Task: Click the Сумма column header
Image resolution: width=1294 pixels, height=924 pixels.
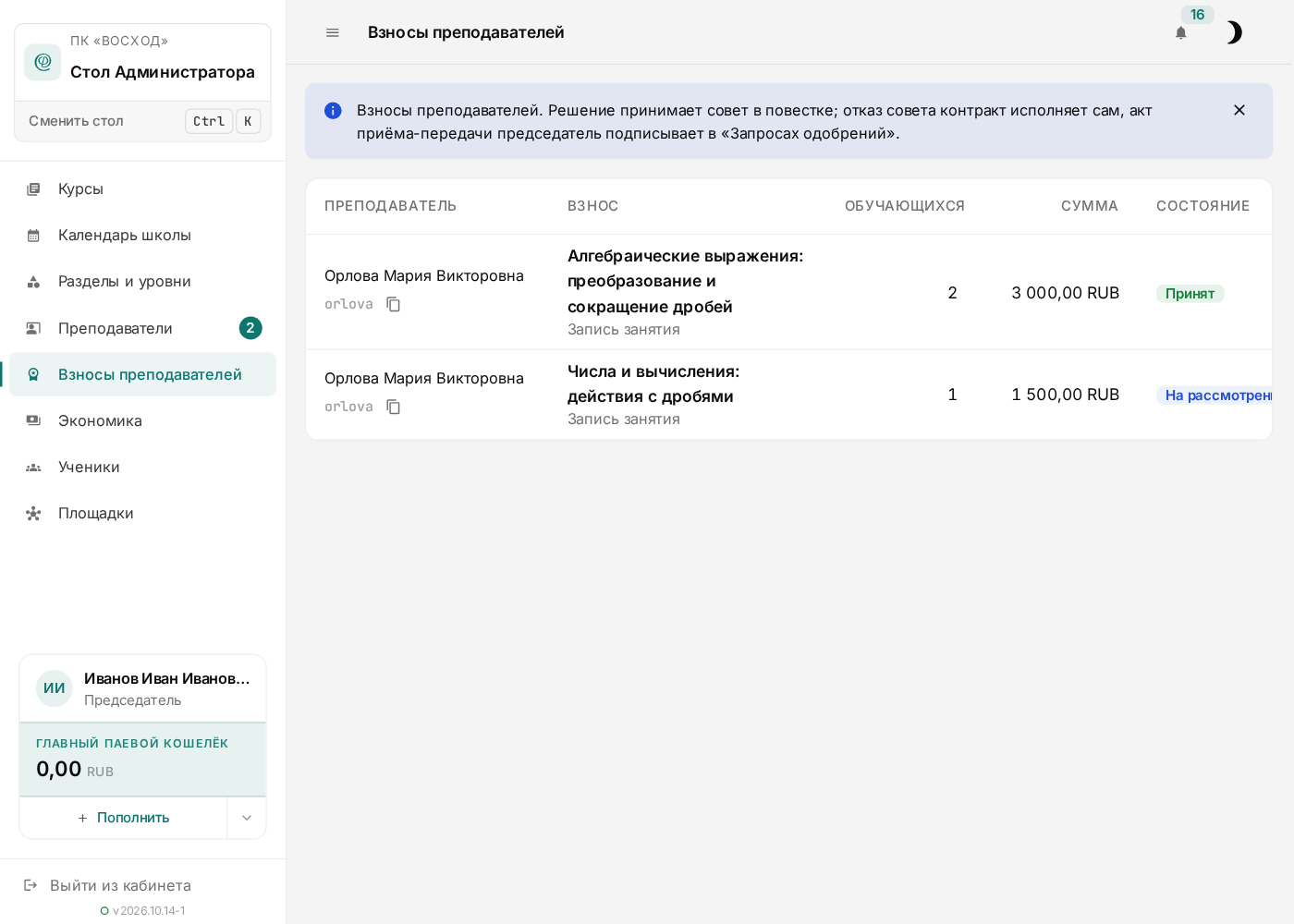Action: [x=1090, y=206]
